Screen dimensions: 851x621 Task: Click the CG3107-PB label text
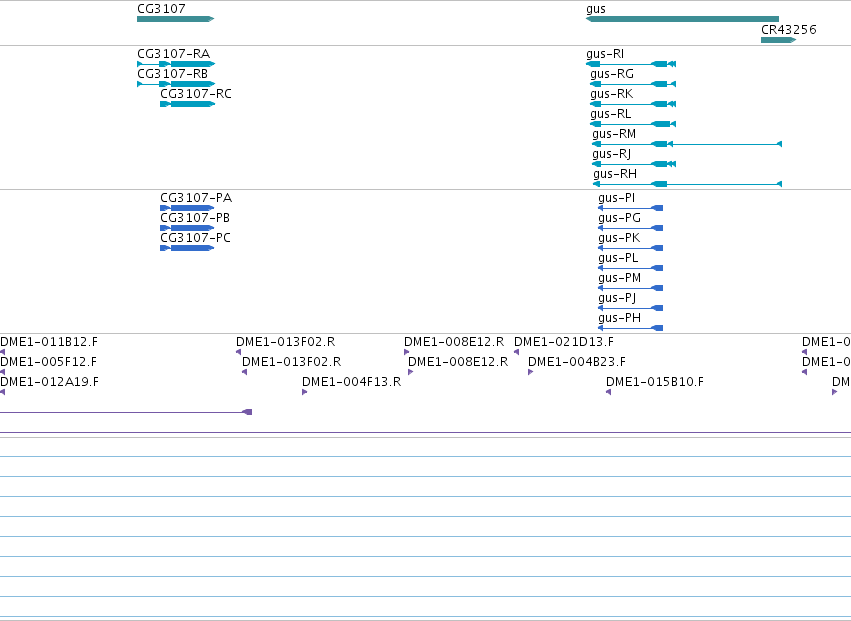click(195, 218)
